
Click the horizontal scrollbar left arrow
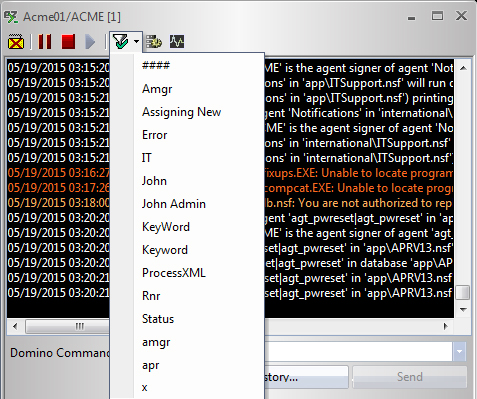tap(15, 326)
